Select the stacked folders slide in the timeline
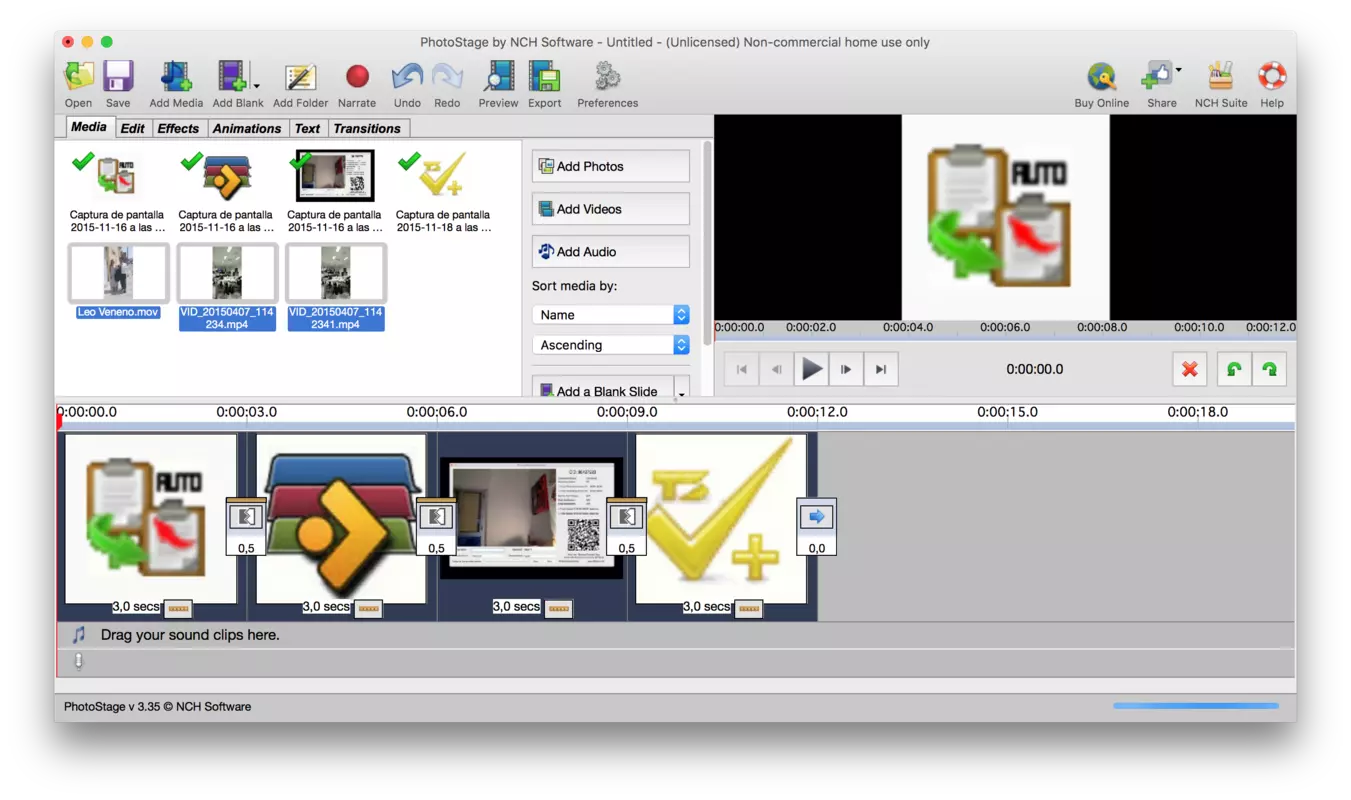This screenshot has width=1351, height=800. pos(341,518)
